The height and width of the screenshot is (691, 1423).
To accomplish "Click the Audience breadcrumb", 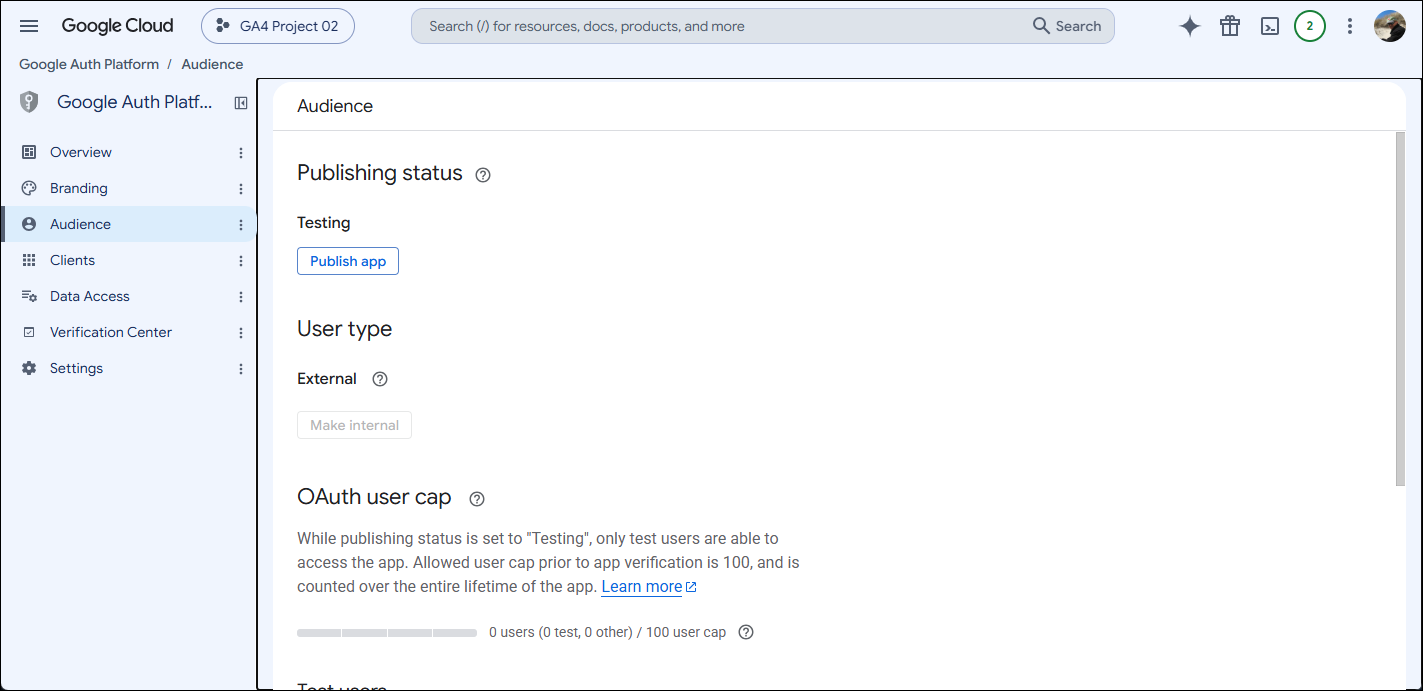I will point(212,64).
